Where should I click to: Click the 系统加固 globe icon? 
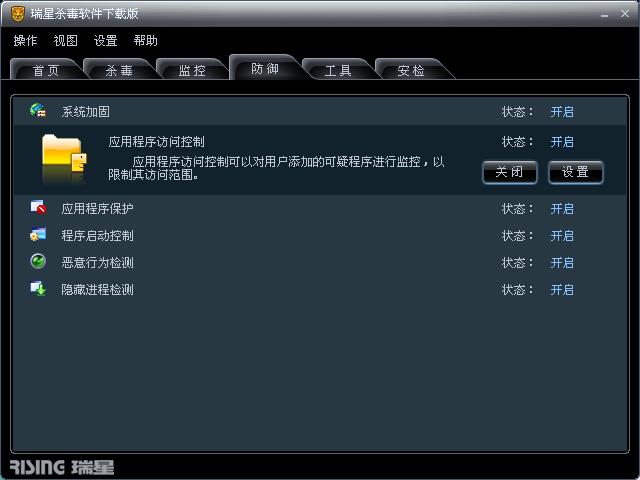pyautogui.click(x=38, y=111)
